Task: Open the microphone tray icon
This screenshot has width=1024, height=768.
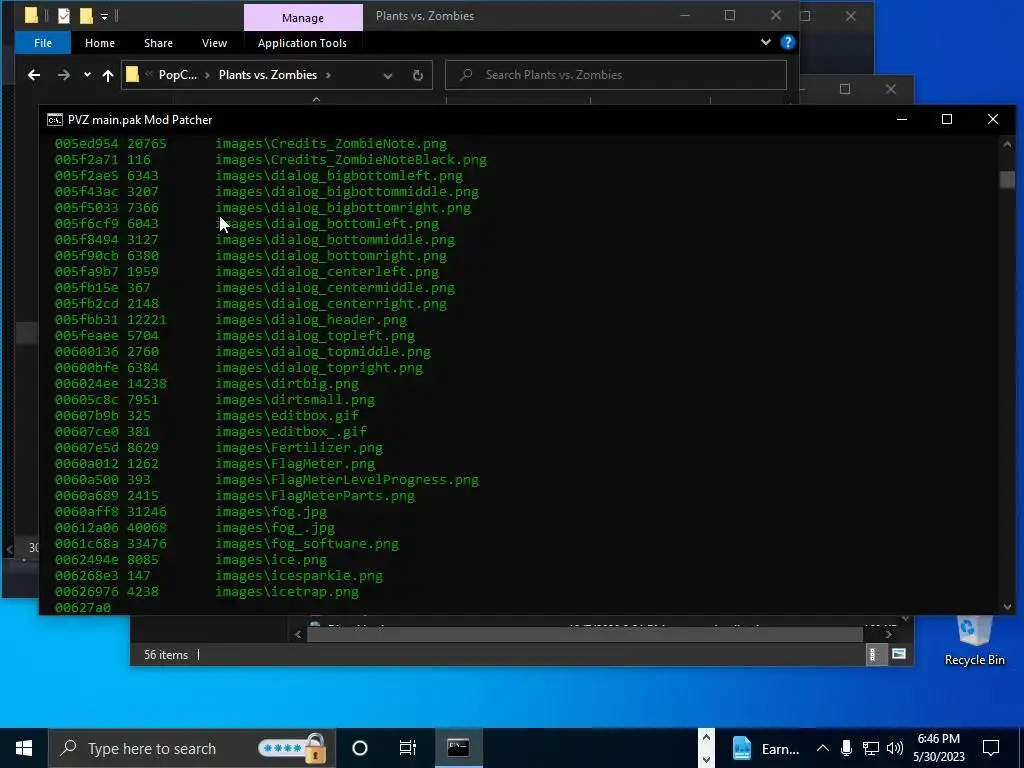Action: (x=846, y=748)
